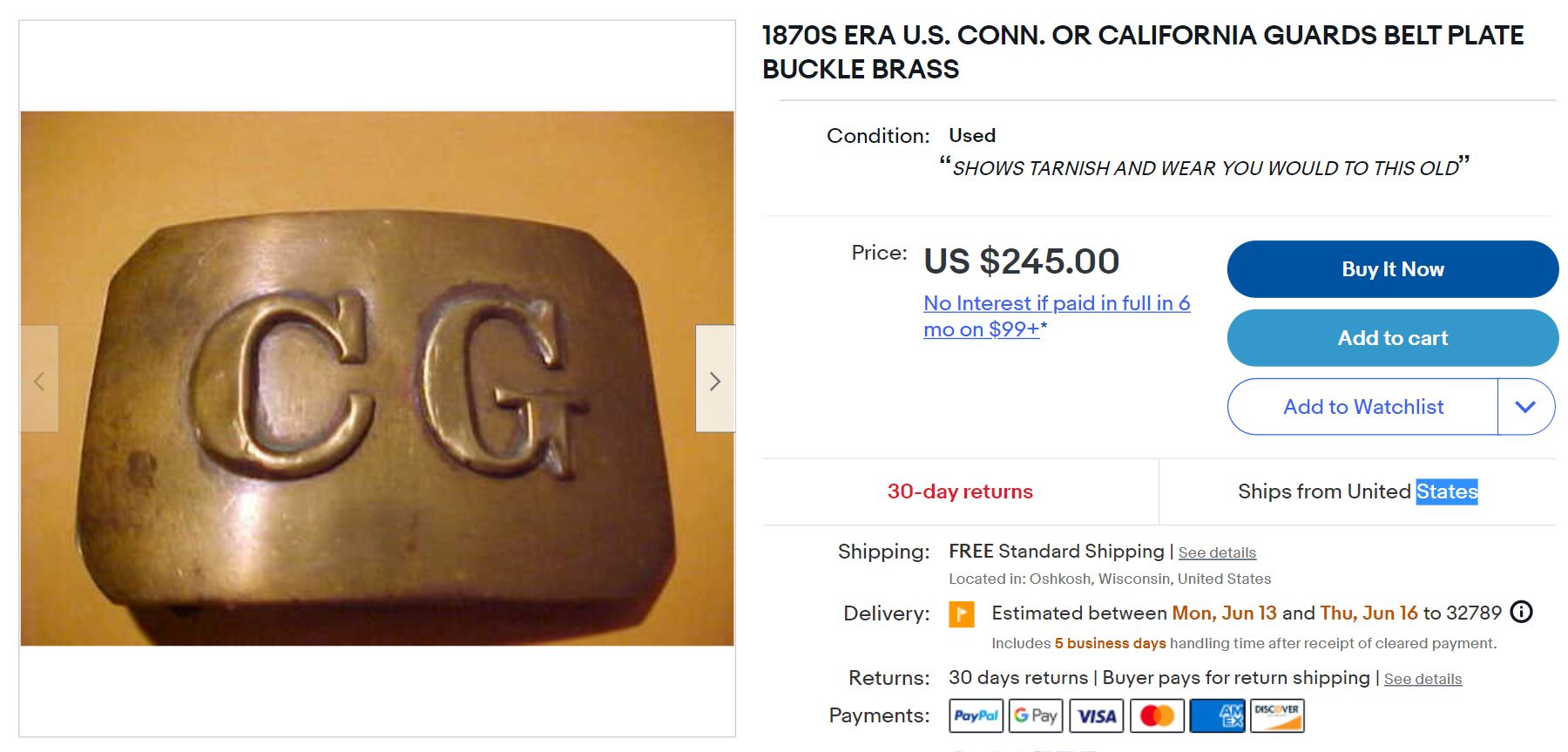This screenshot has height=752, width=1568.
Task: Click the Buy It Now button
Action: pyautogui.click(x=1392, y=269)
